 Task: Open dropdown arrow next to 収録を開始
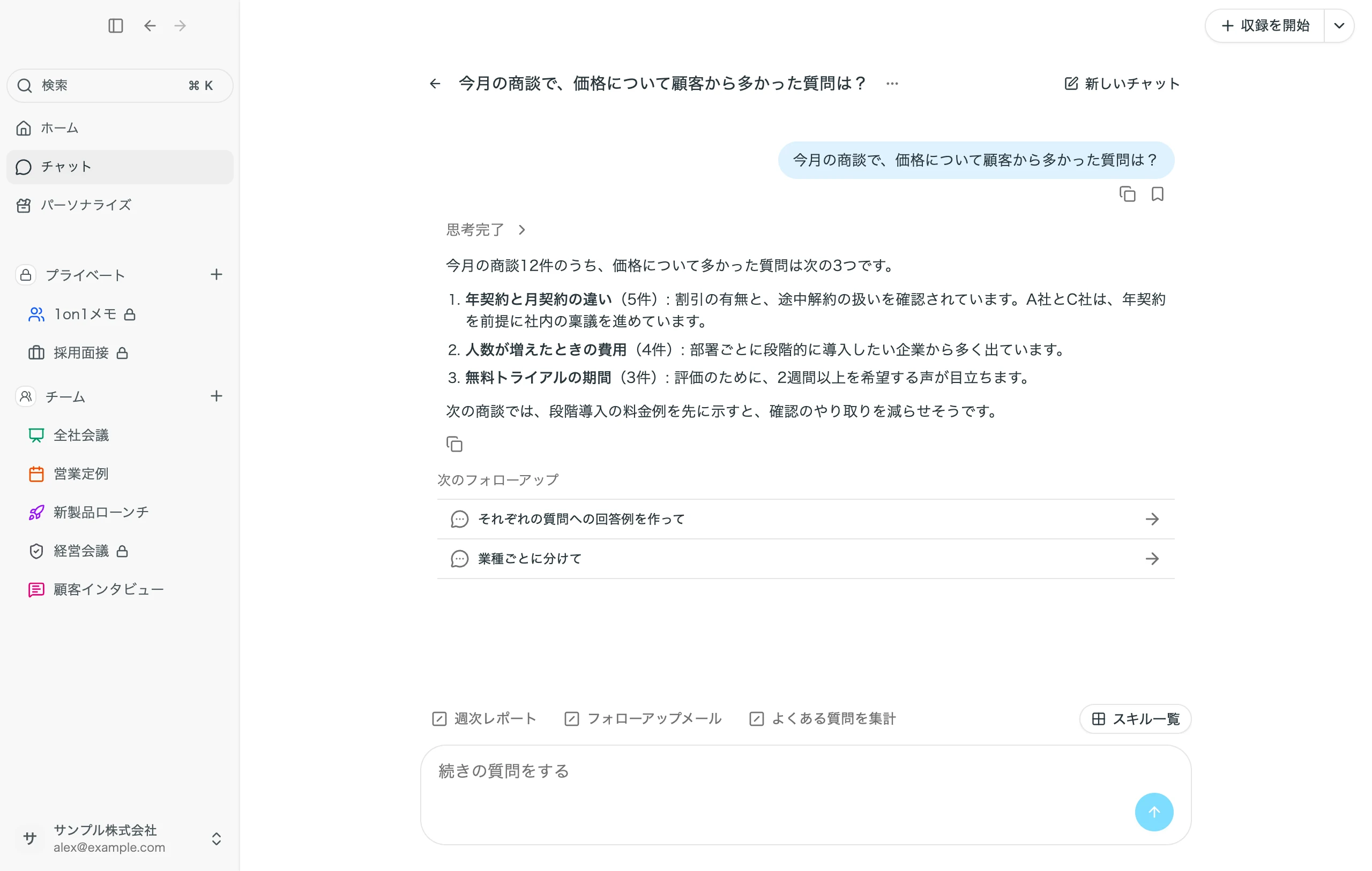pyautogui.click(x=1339, y=26)
